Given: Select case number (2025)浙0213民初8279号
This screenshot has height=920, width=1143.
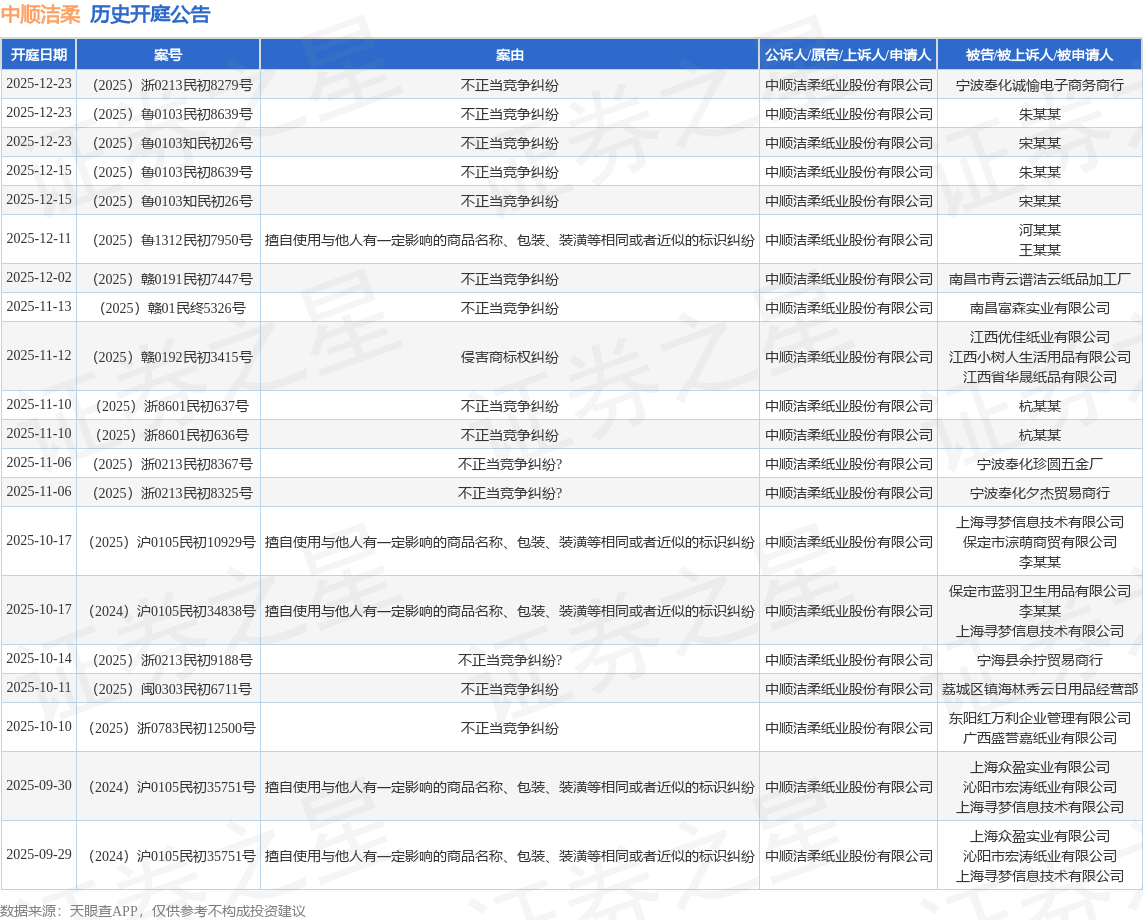Looking at the screenshot, I should pyautogui.click(x=172, y=85).
